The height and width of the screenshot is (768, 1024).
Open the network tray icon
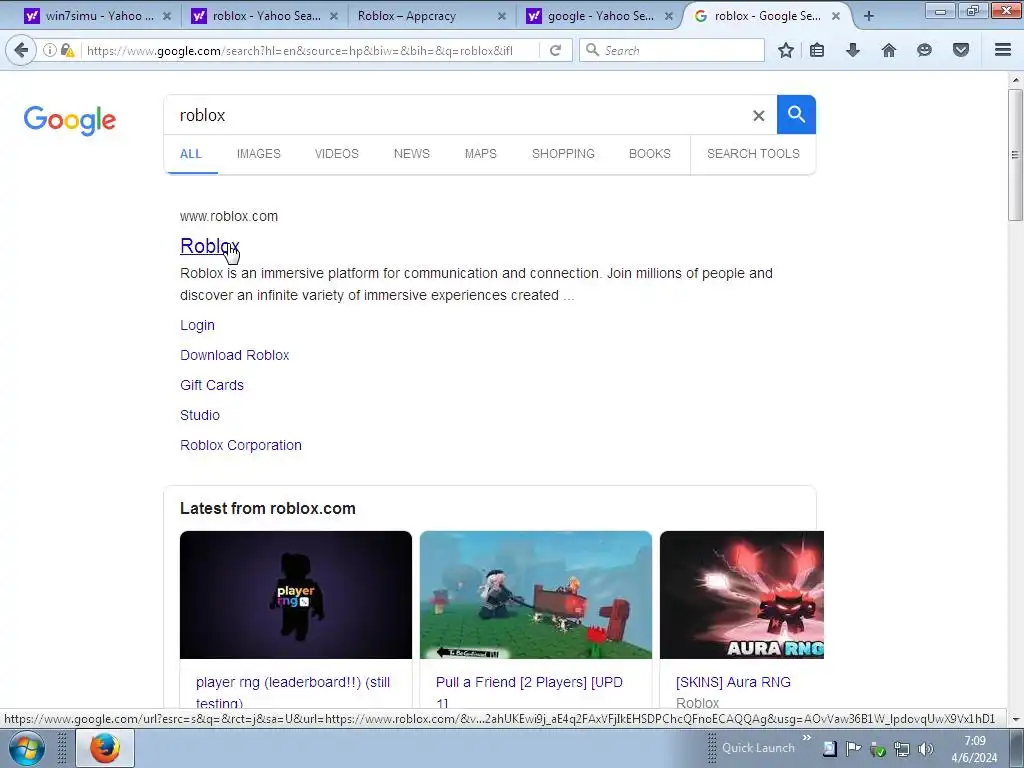(901, 749)
